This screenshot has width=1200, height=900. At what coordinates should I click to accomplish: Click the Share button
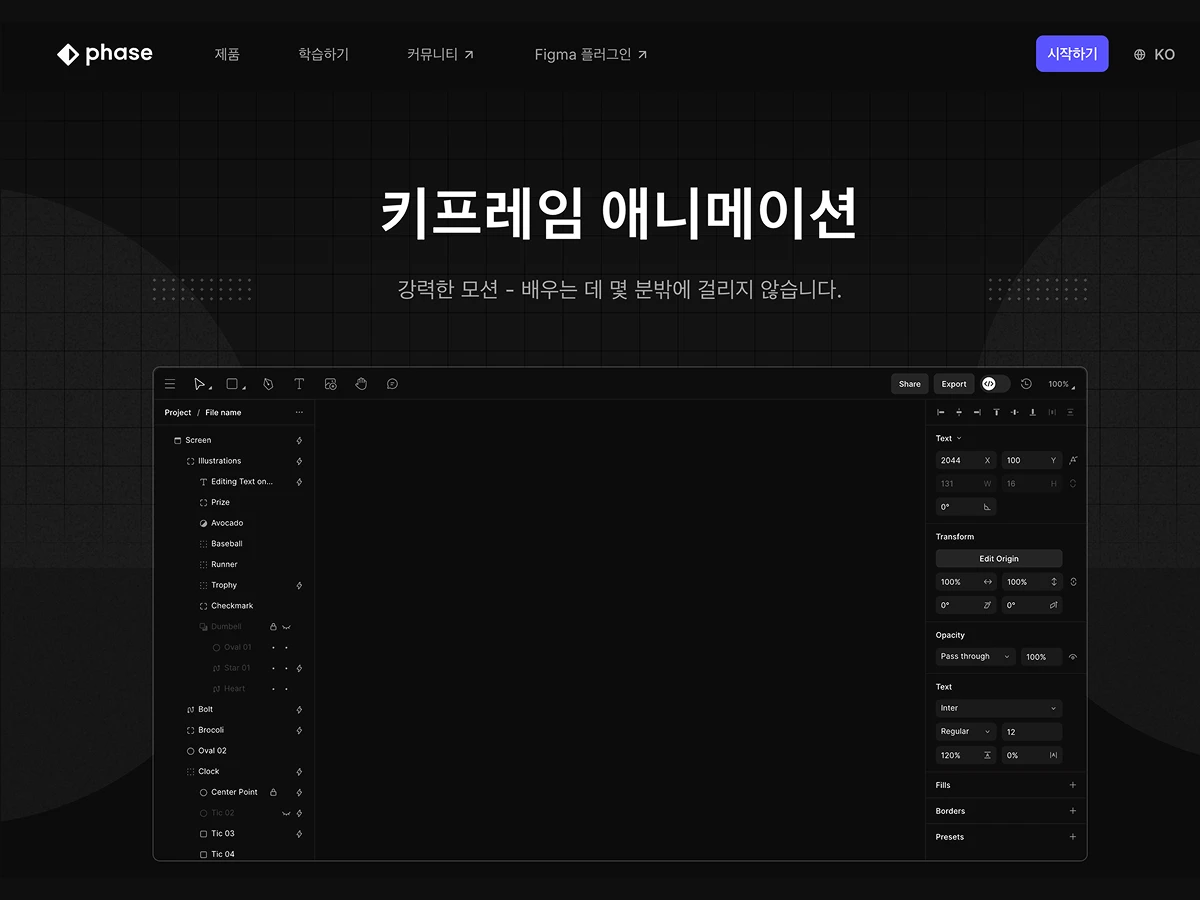tap(910, 384)
